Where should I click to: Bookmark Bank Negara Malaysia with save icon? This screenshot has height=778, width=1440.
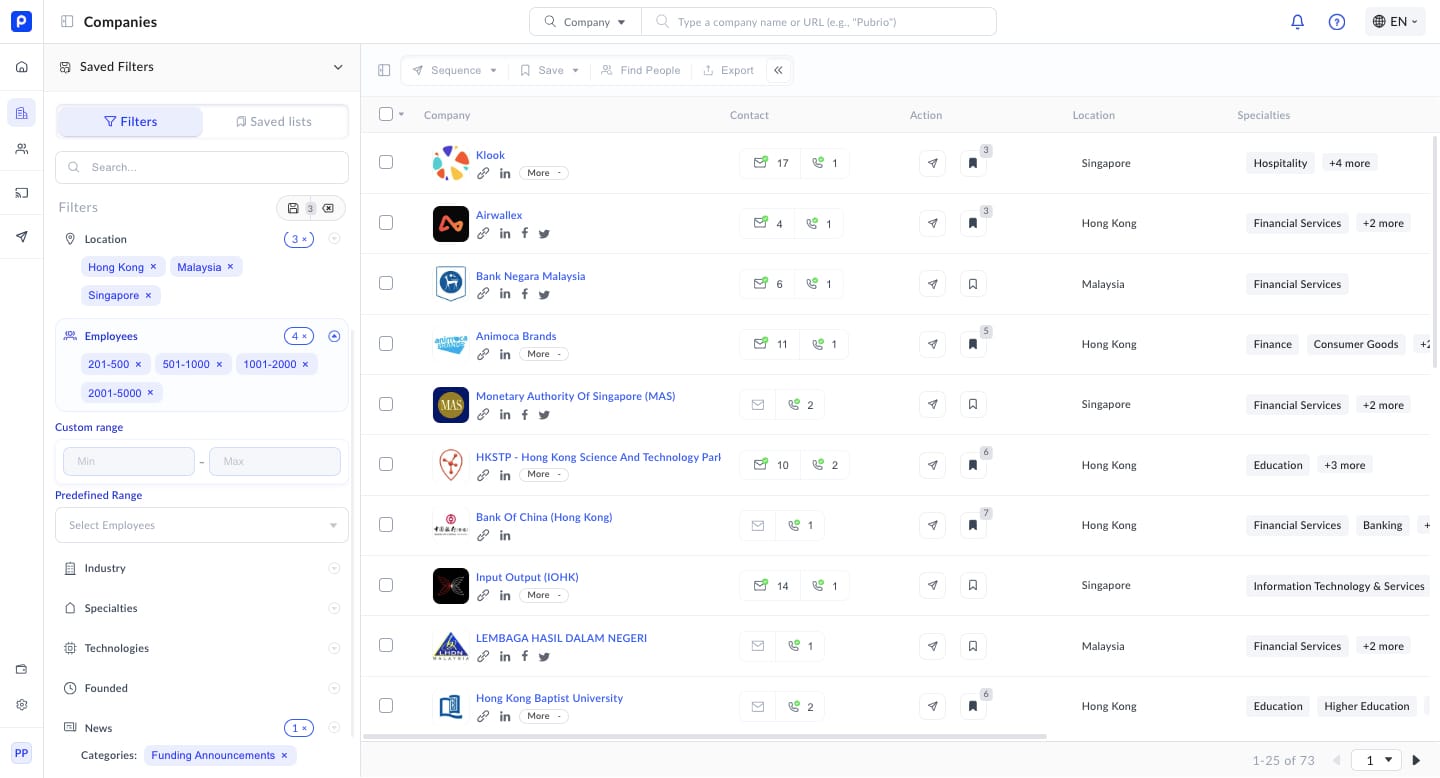[x=972, y=284]
